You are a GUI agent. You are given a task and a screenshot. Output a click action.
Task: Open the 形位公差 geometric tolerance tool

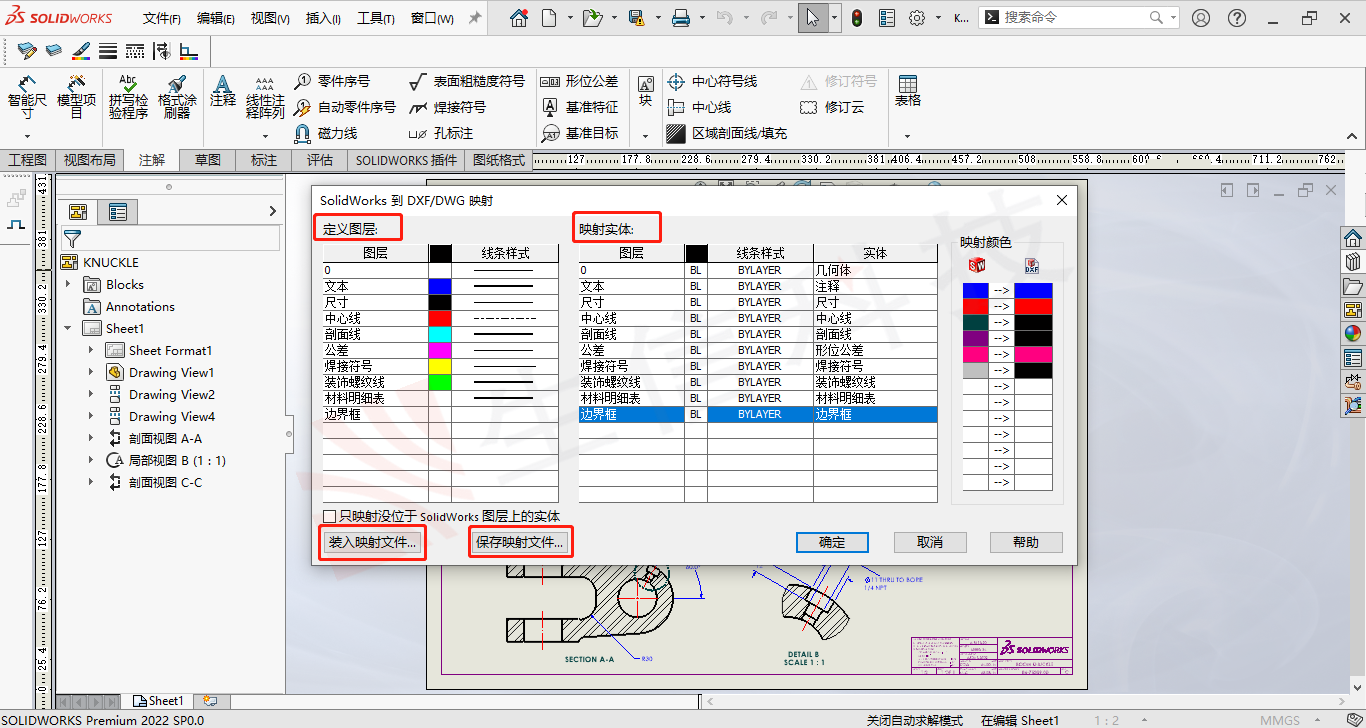point(580,81)
